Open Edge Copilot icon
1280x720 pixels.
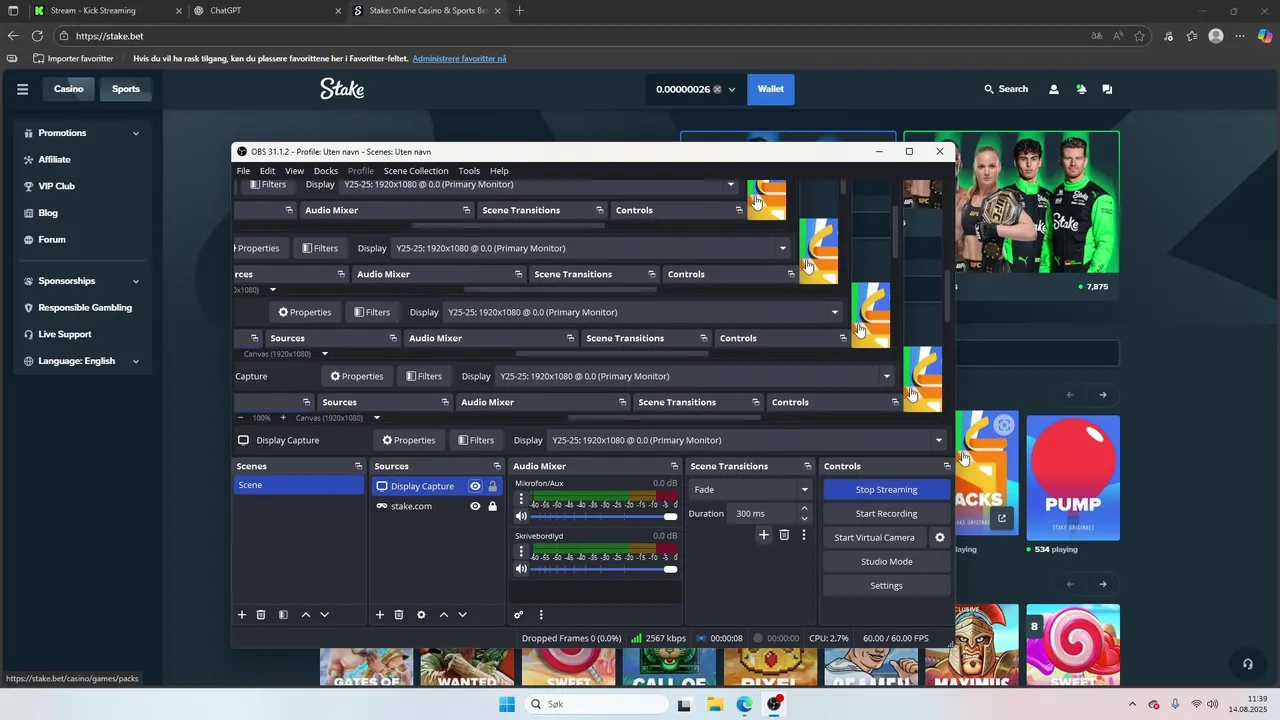1264,36
